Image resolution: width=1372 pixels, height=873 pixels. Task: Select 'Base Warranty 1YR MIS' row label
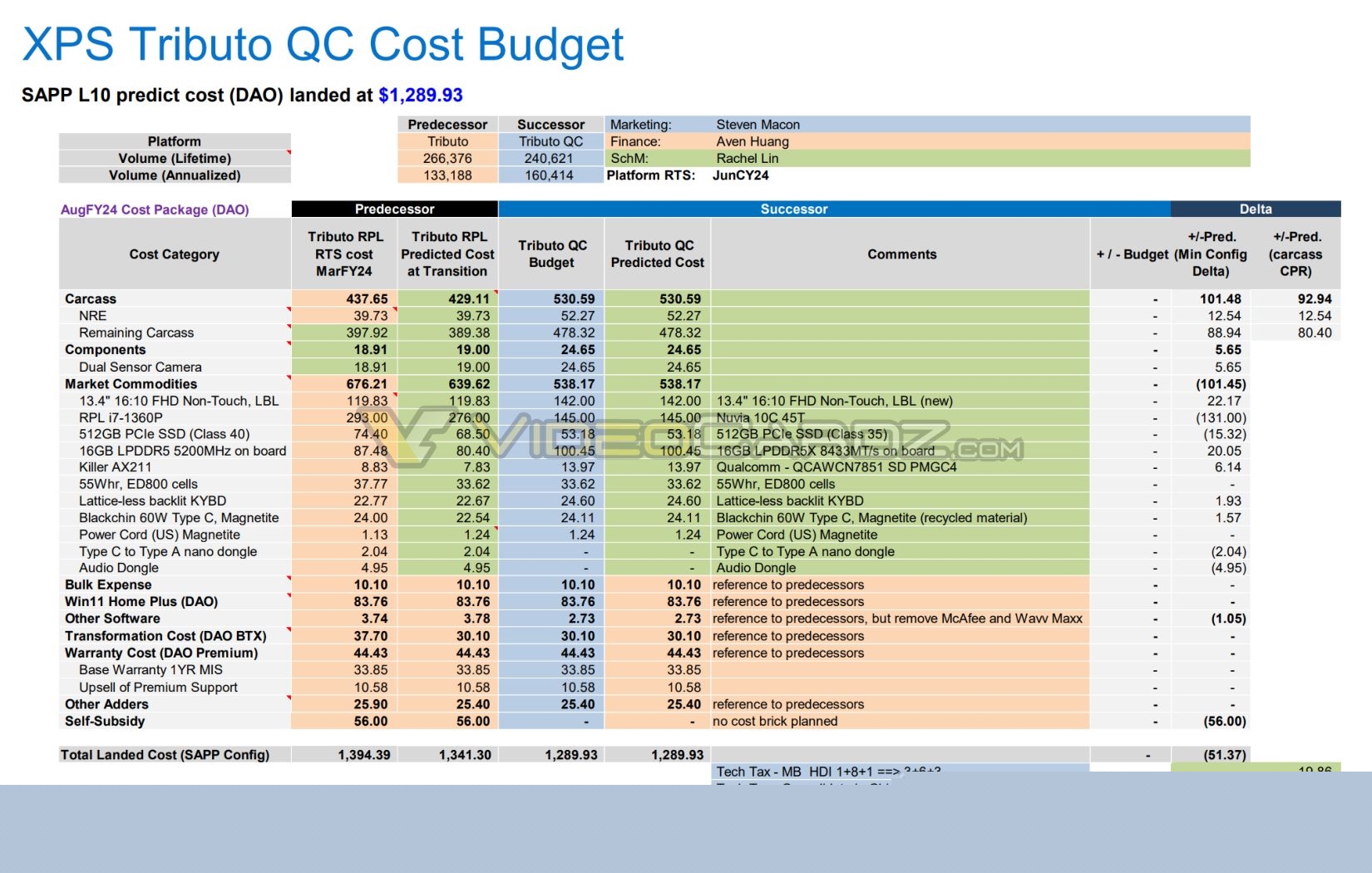click(151, 669)
